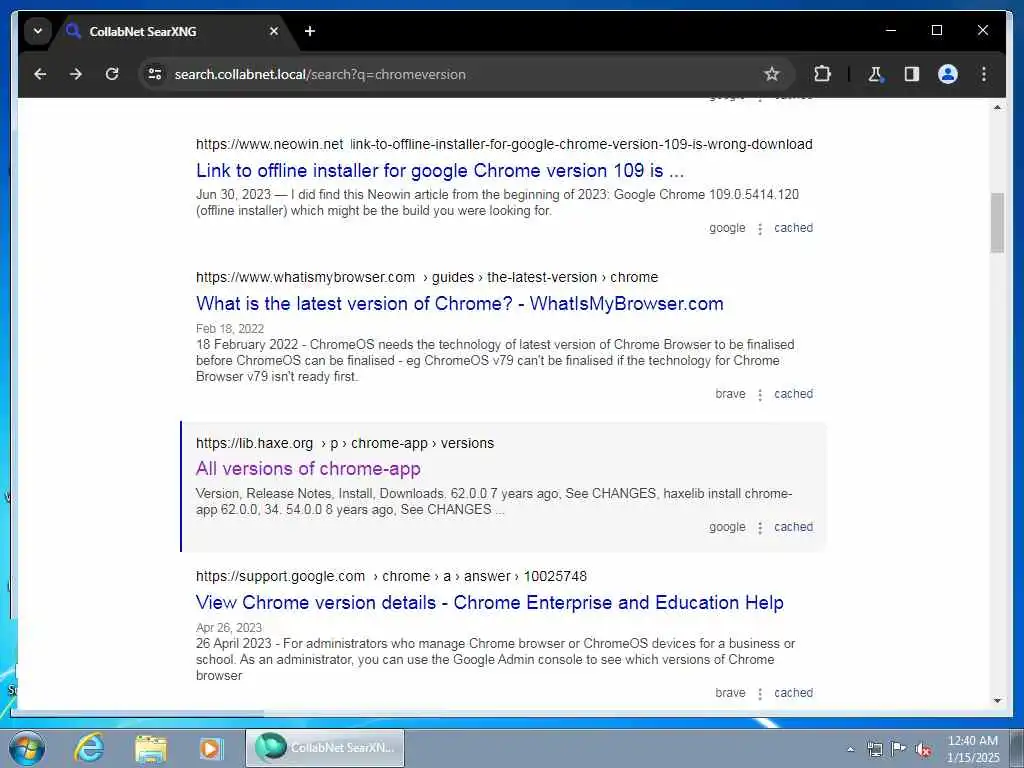Expand options dots for Chrome Enterprise Help result
This screenshot has height=768, width=1024.
coord(760,694)
